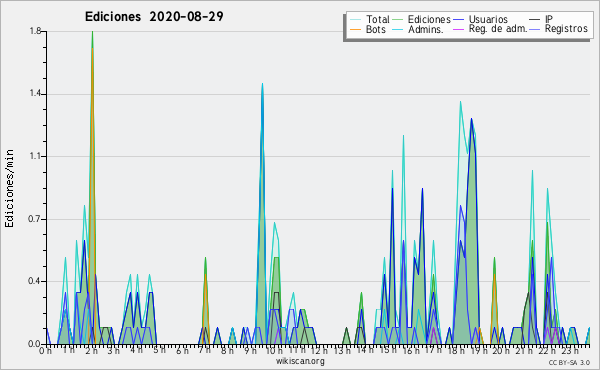The image size is (600, 370).
Task: Click the 2 h tick on time axis
Action: coord(91,351)
